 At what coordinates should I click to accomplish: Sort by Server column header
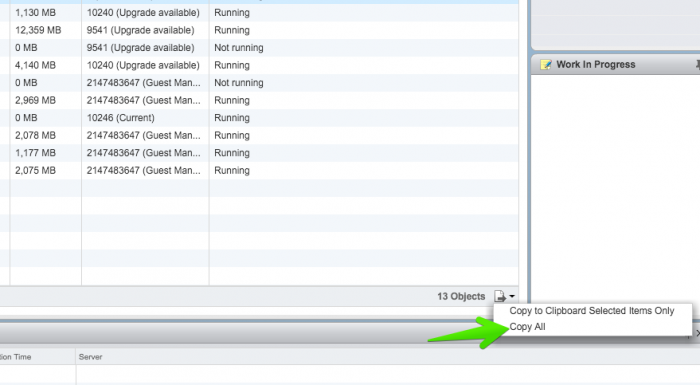[x=91, y=357]
